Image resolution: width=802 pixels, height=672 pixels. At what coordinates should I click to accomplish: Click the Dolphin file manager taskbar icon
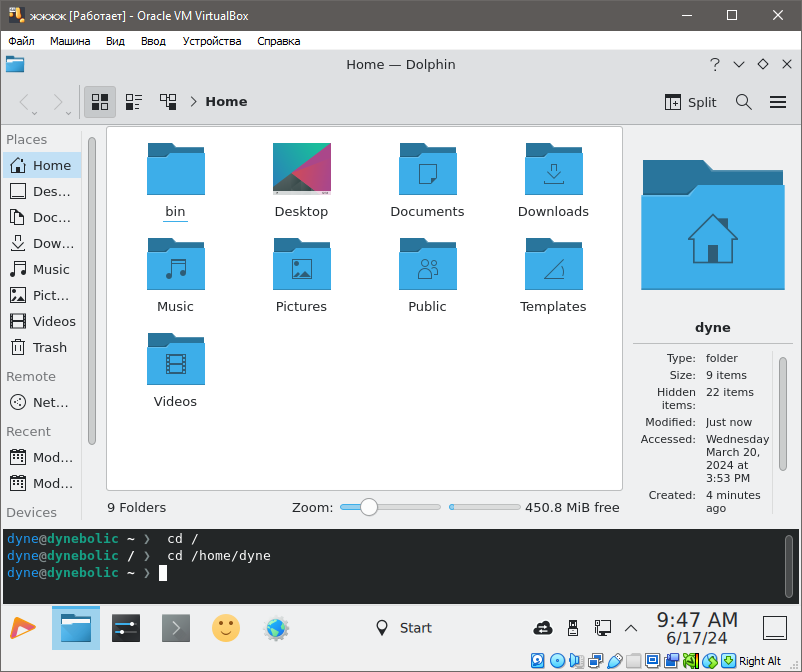[x=76, y=628]
